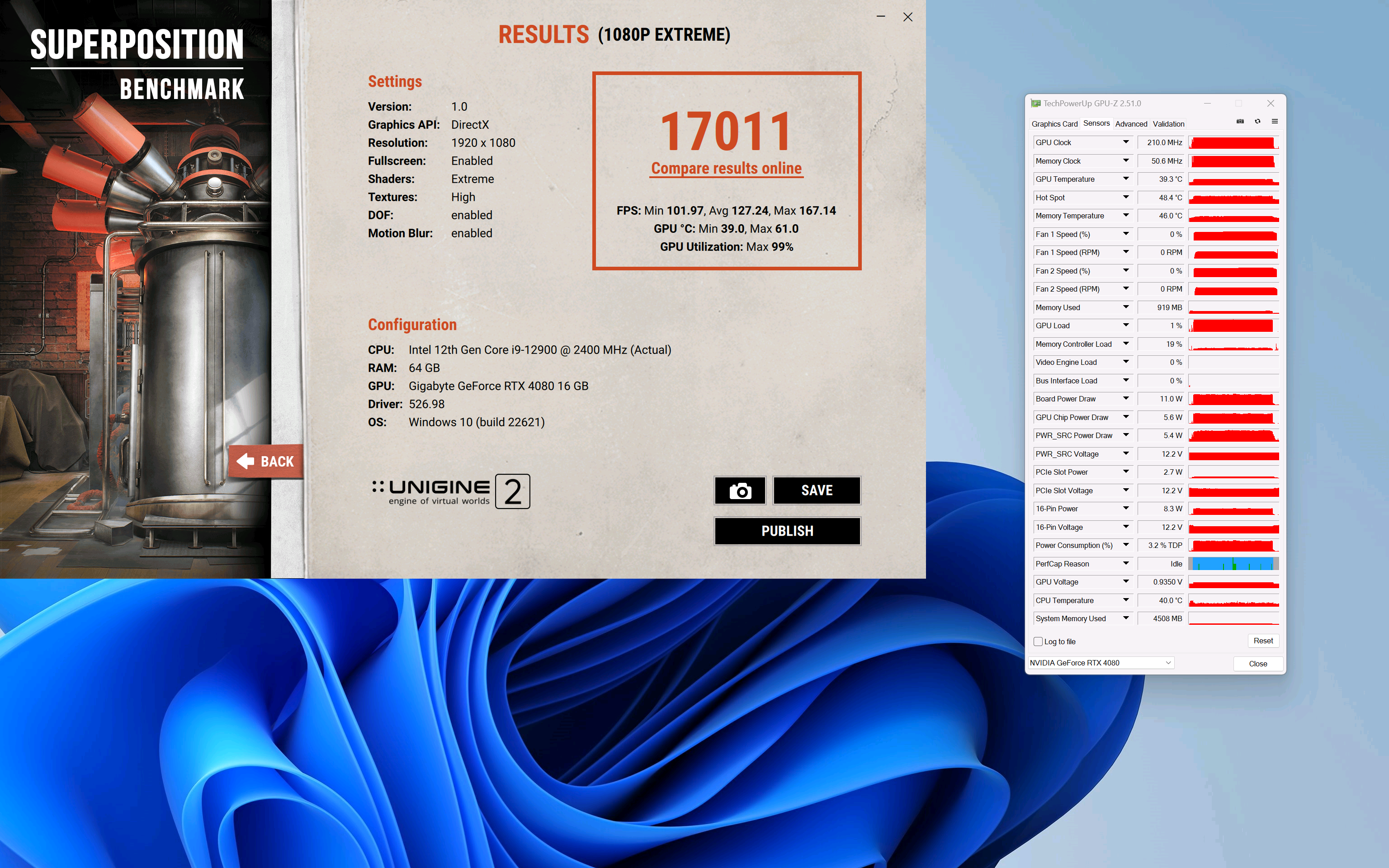Click the GPU-Z refresh icon
This screenshot has height=868, width=1389.
tap(1257, 122)
